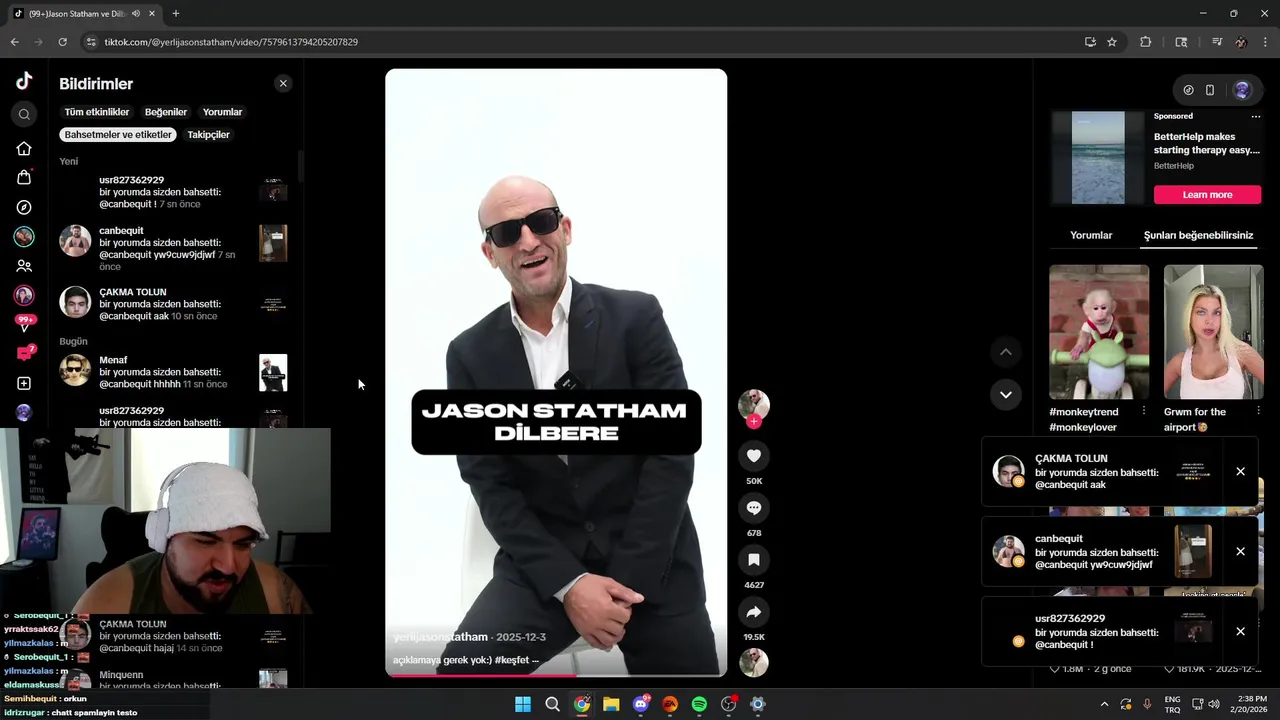Open yerlijasonstatham profile name link

point(440,637)
